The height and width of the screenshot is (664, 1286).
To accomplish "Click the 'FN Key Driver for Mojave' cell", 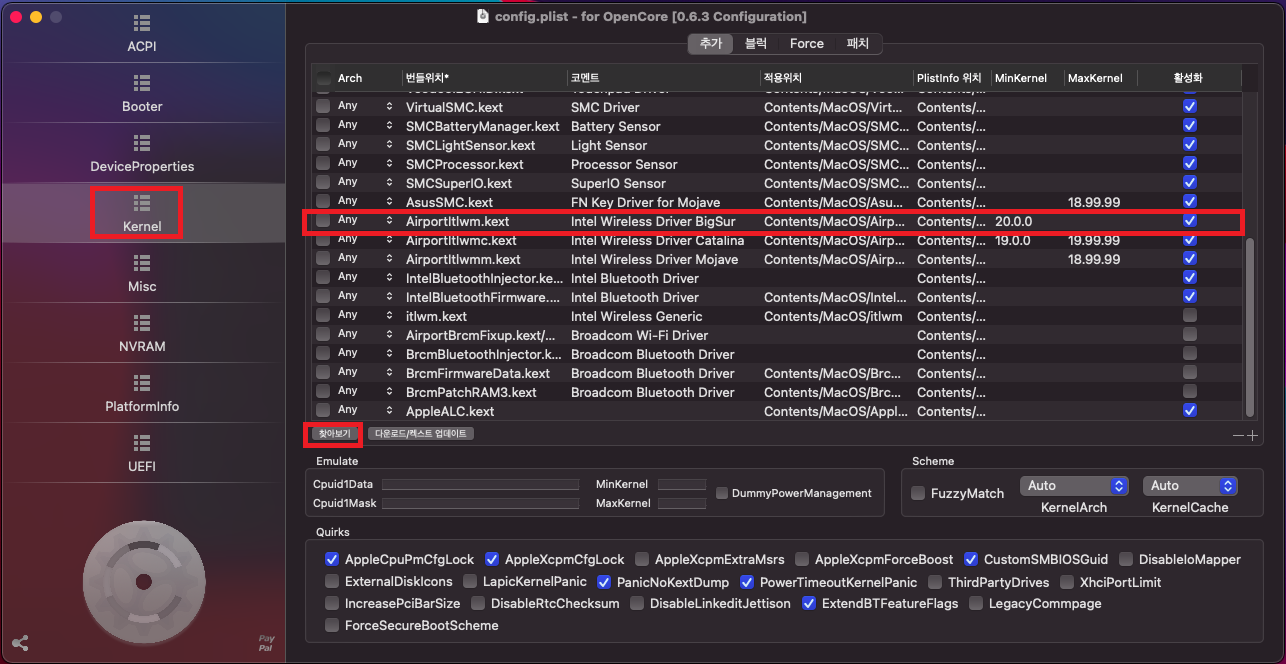I will (x=645, y=202).
